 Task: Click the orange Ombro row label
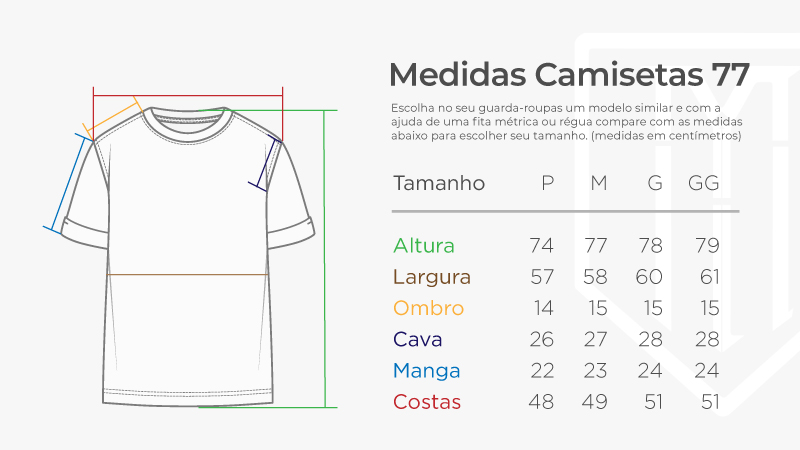[429, 308]
